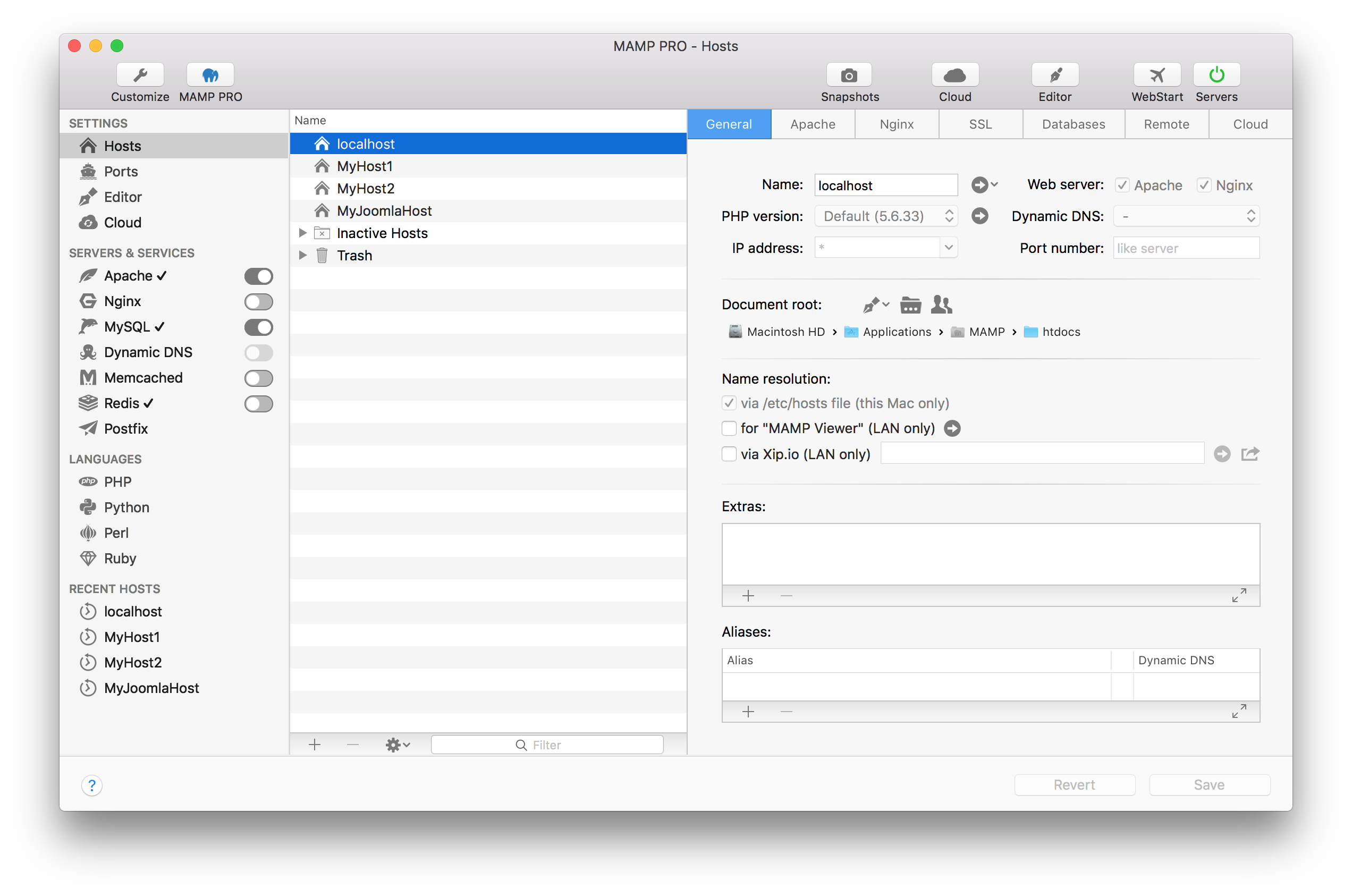Open MAMP Viewer arrow button

952,428
